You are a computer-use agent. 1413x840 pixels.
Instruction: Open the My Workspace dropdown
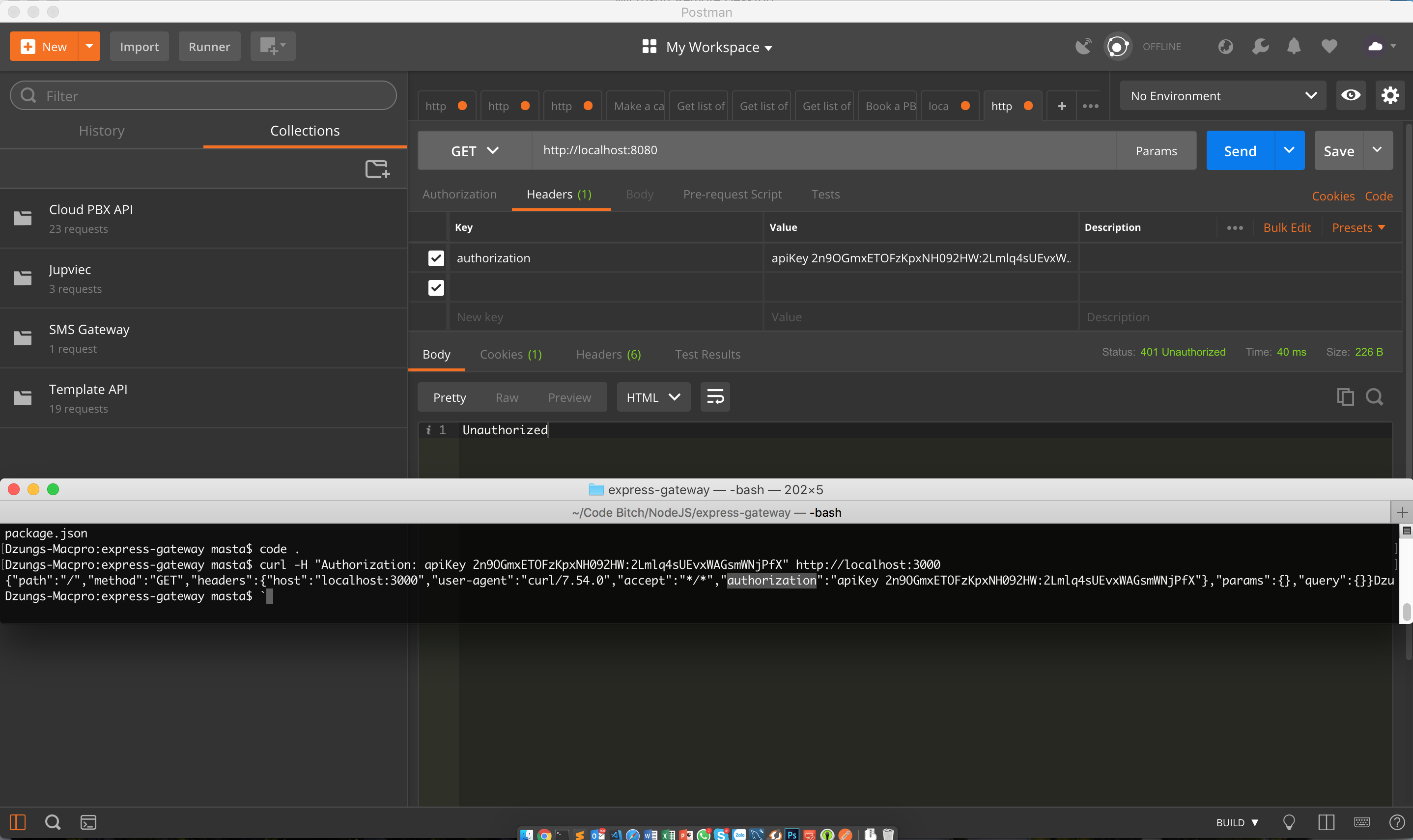(x=707, y=46)
